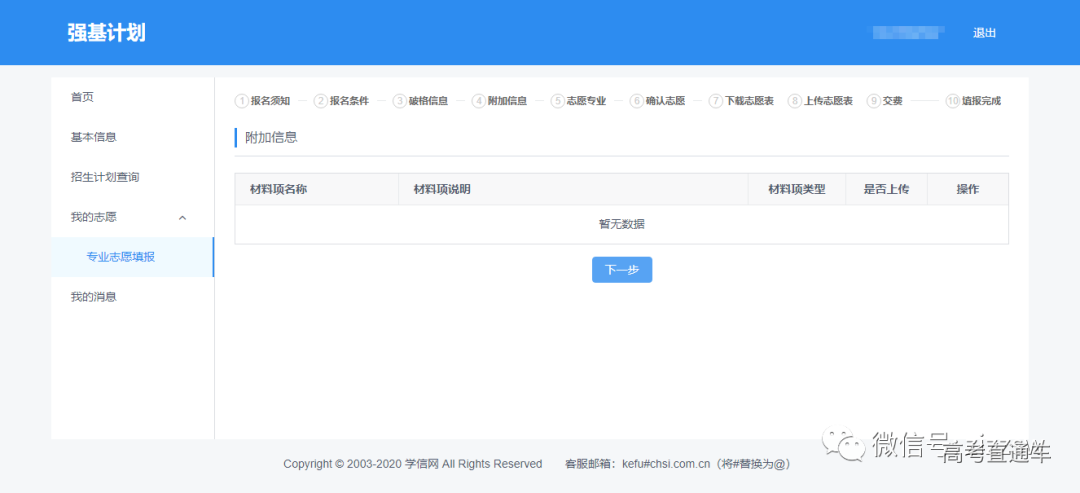The image size is (1080, 493).
Task: Click the 我的志愿 chevron arrow
Action: [x=183, y=218]
